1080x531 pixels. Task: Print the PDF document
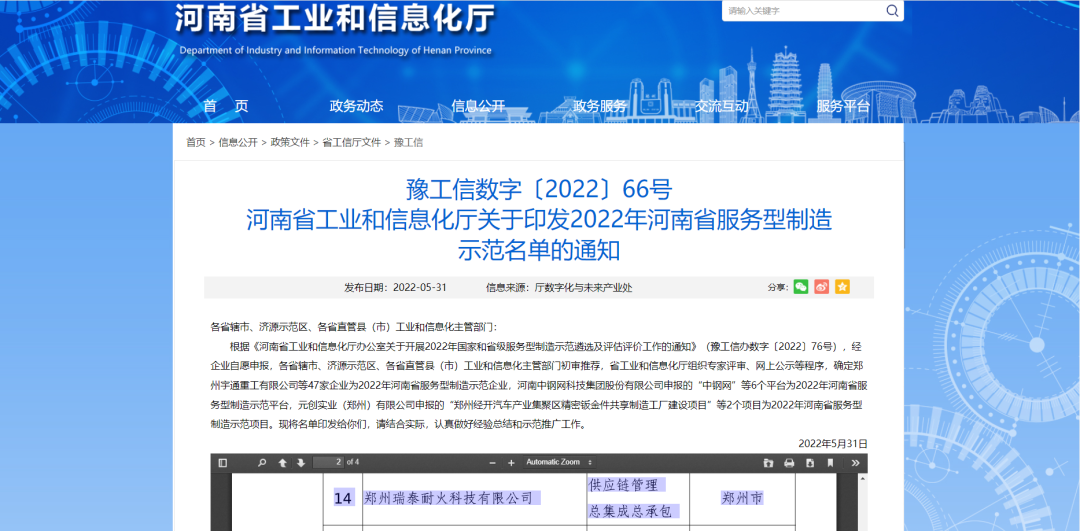pos(789,463)
